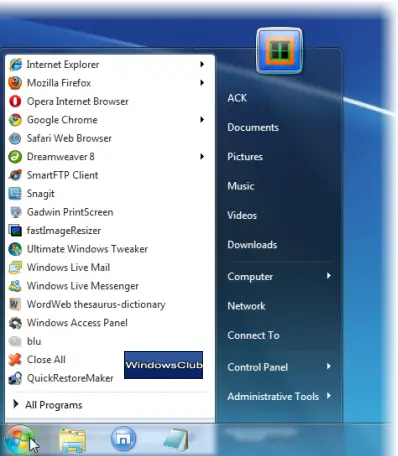This screenshot has width=398, height=456.
Task: Click the Internet Explorer icon
Action: tap(15, 64)
